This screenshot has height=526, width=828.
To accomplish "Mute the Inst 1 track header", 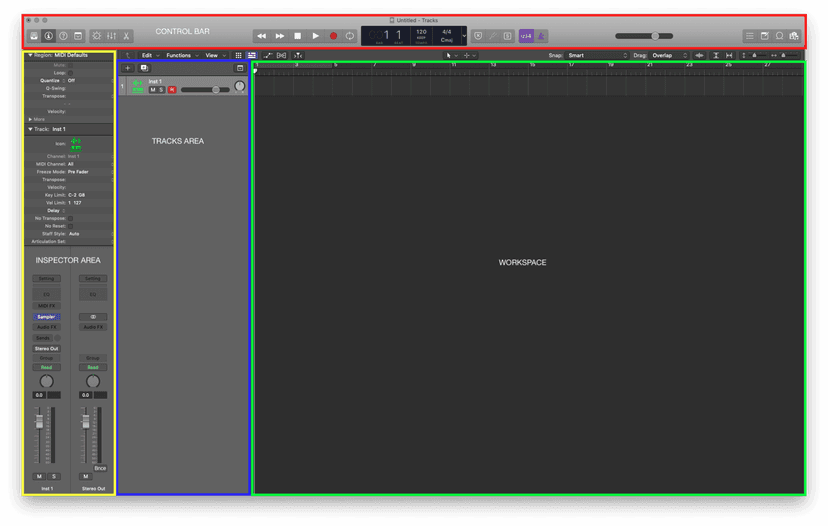I will [153, 90].
